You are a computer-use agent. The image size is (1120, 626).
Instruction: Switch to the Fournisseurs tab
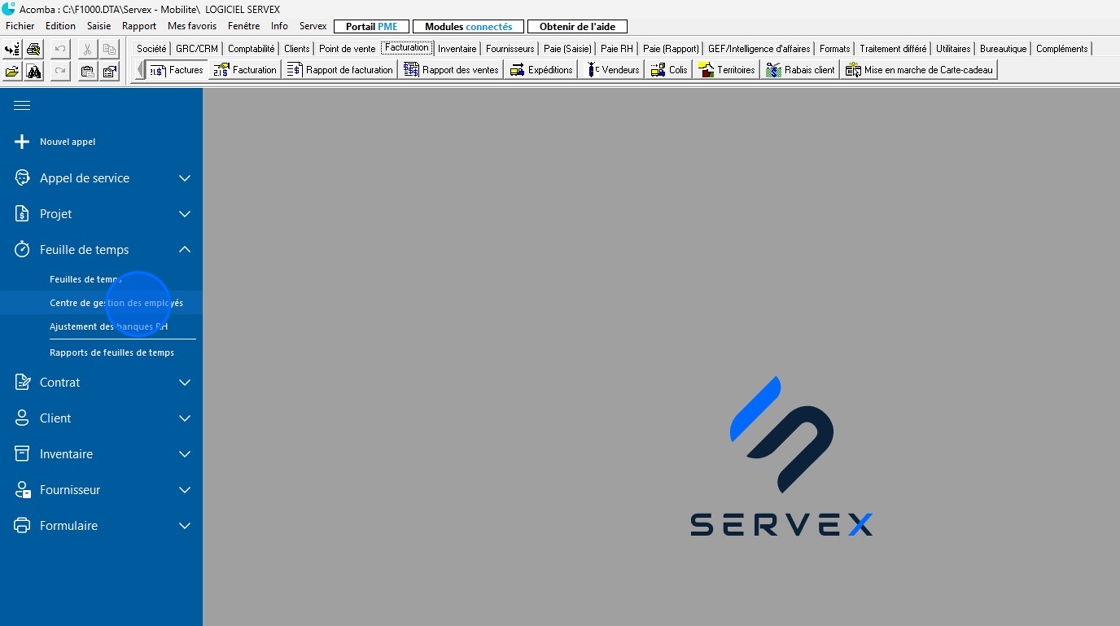[x=510, y=49]
